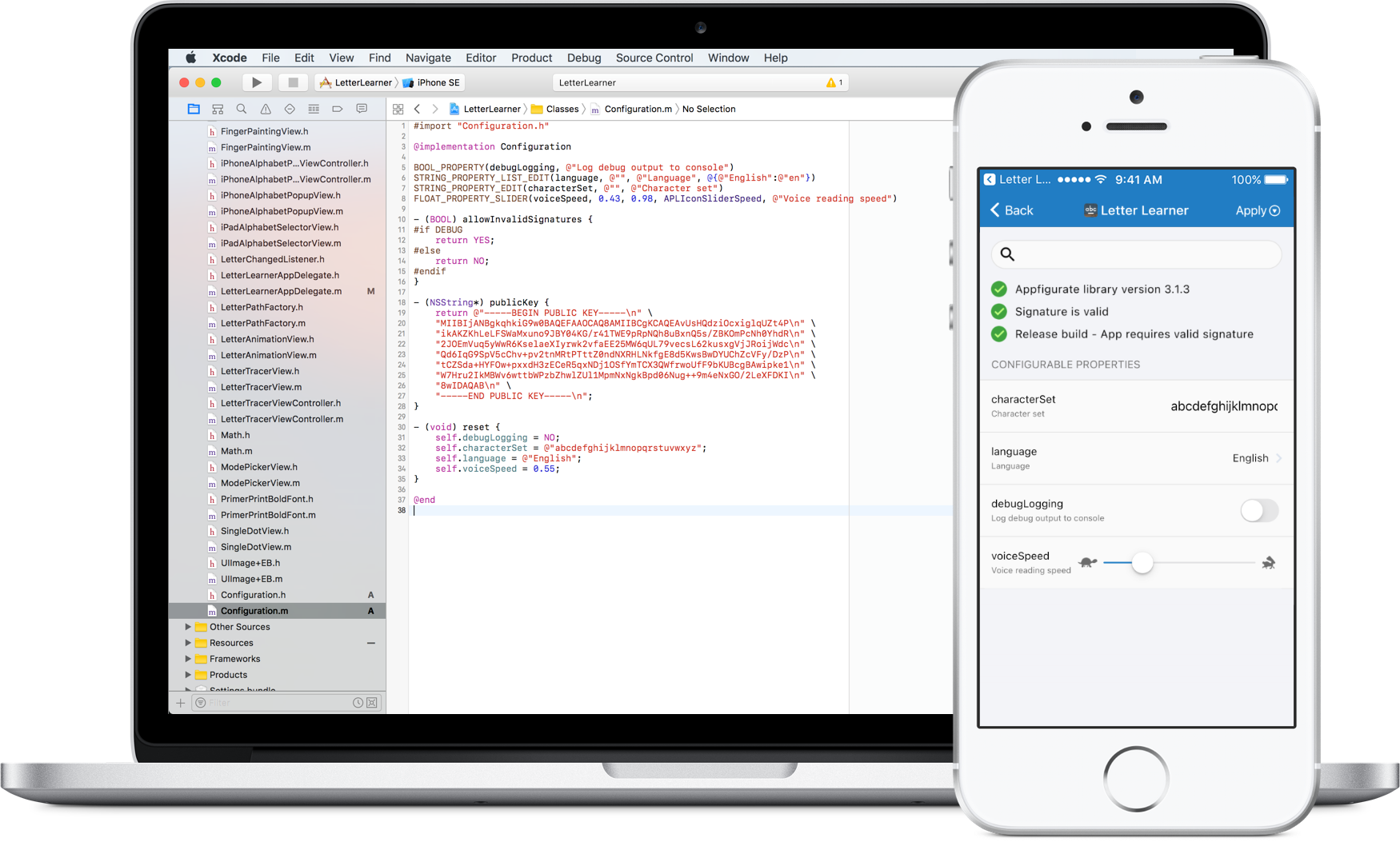
Task: Click the source control status filter icon
Action: click(372, 703)
